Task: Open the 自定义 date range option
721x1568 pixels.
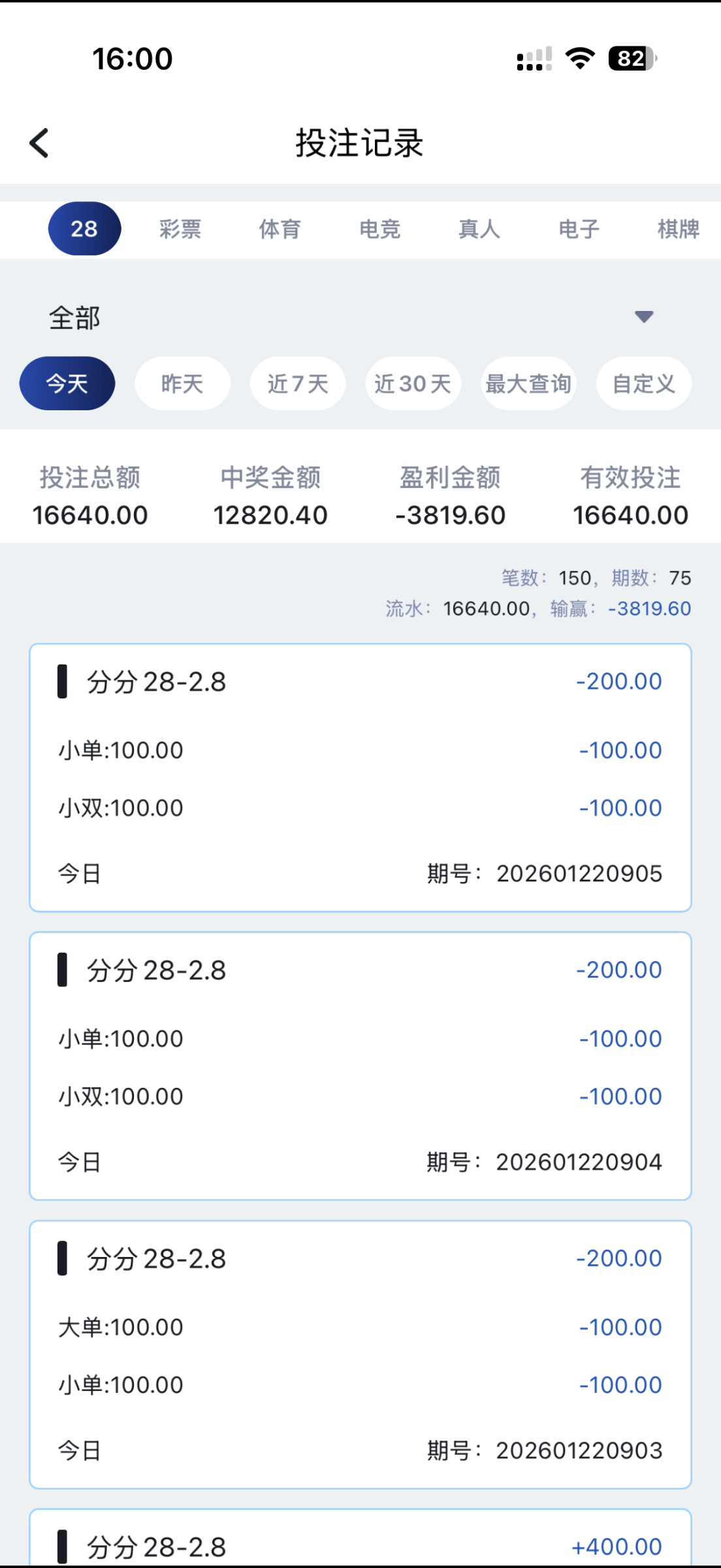Action: 644,384
